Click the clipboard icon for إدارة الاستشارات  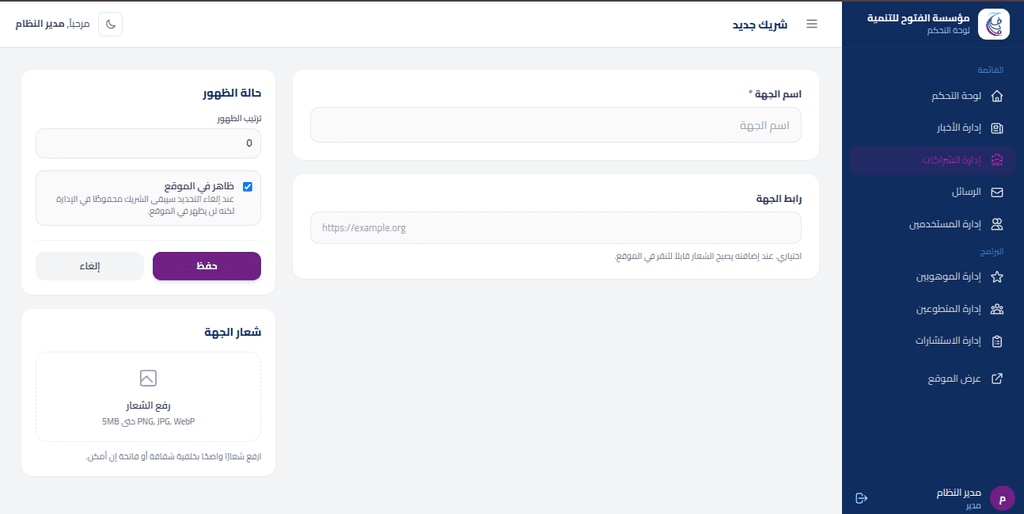pos(997,341)
